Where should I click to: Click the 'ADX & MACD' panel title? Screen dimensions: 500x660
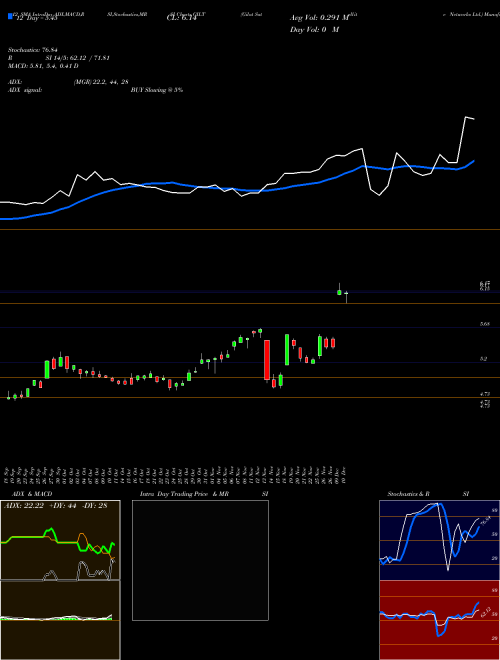(32, 494)
